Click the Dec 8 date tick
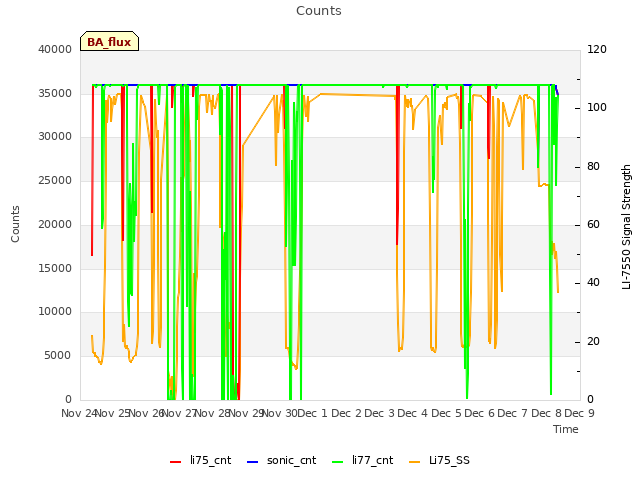 547,413
